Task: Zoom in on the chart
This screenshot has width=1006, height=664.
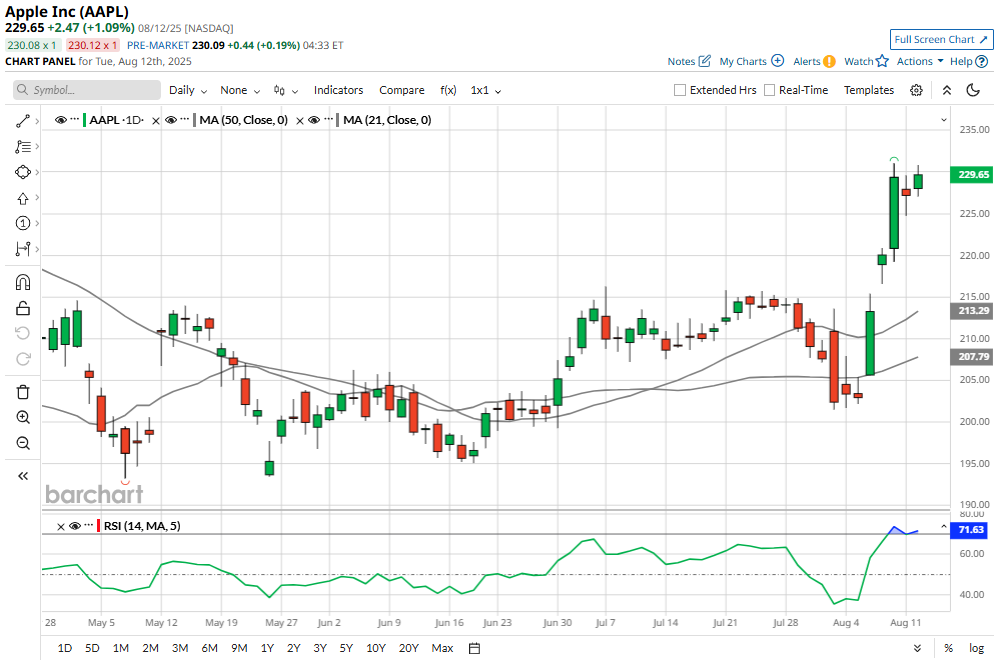Action: pos(23,418)
